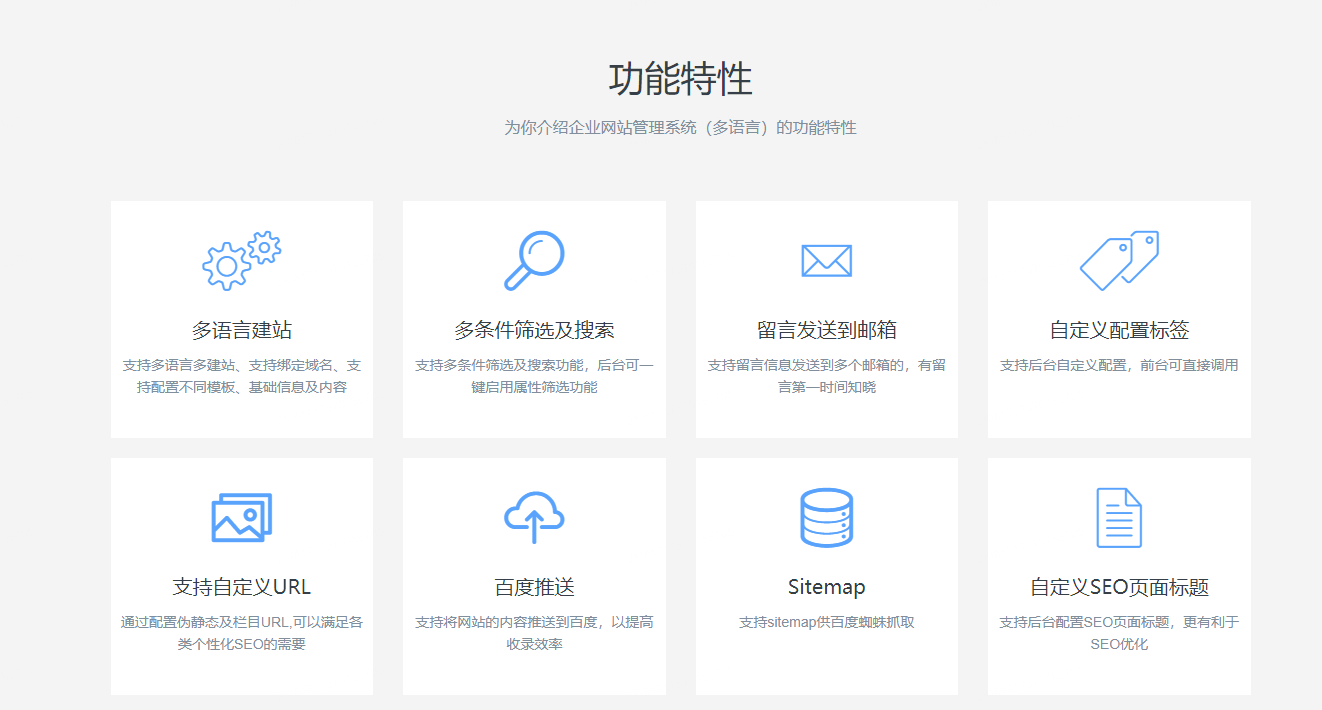
Task: Click description 支持留言信息发送到多个邮箱的
Action: [x=826, y=376]
